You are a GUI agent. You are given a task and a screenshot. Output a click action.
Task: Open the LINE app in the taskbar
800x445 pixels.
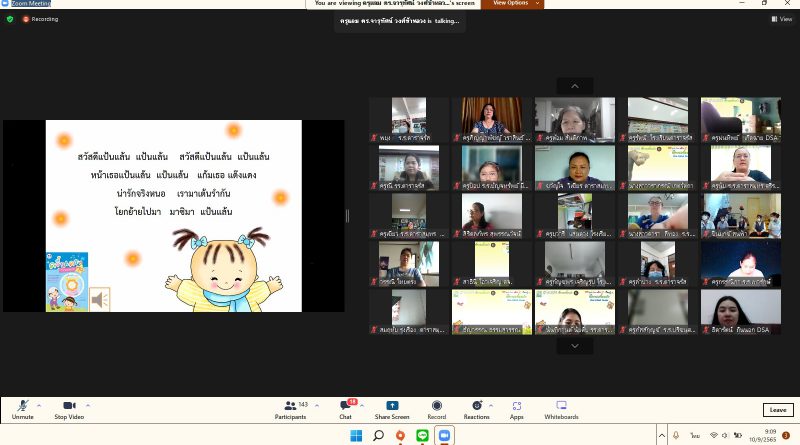click(x=422, y=435)
